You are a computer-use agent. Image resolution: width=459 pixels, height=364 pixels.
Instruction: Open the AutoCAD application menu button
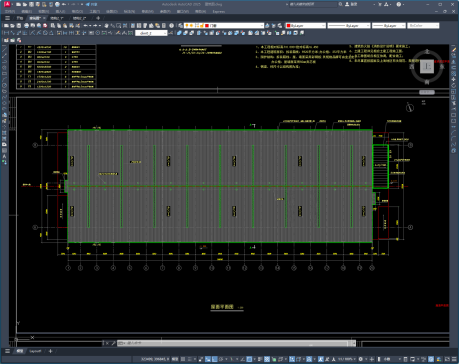7,4
